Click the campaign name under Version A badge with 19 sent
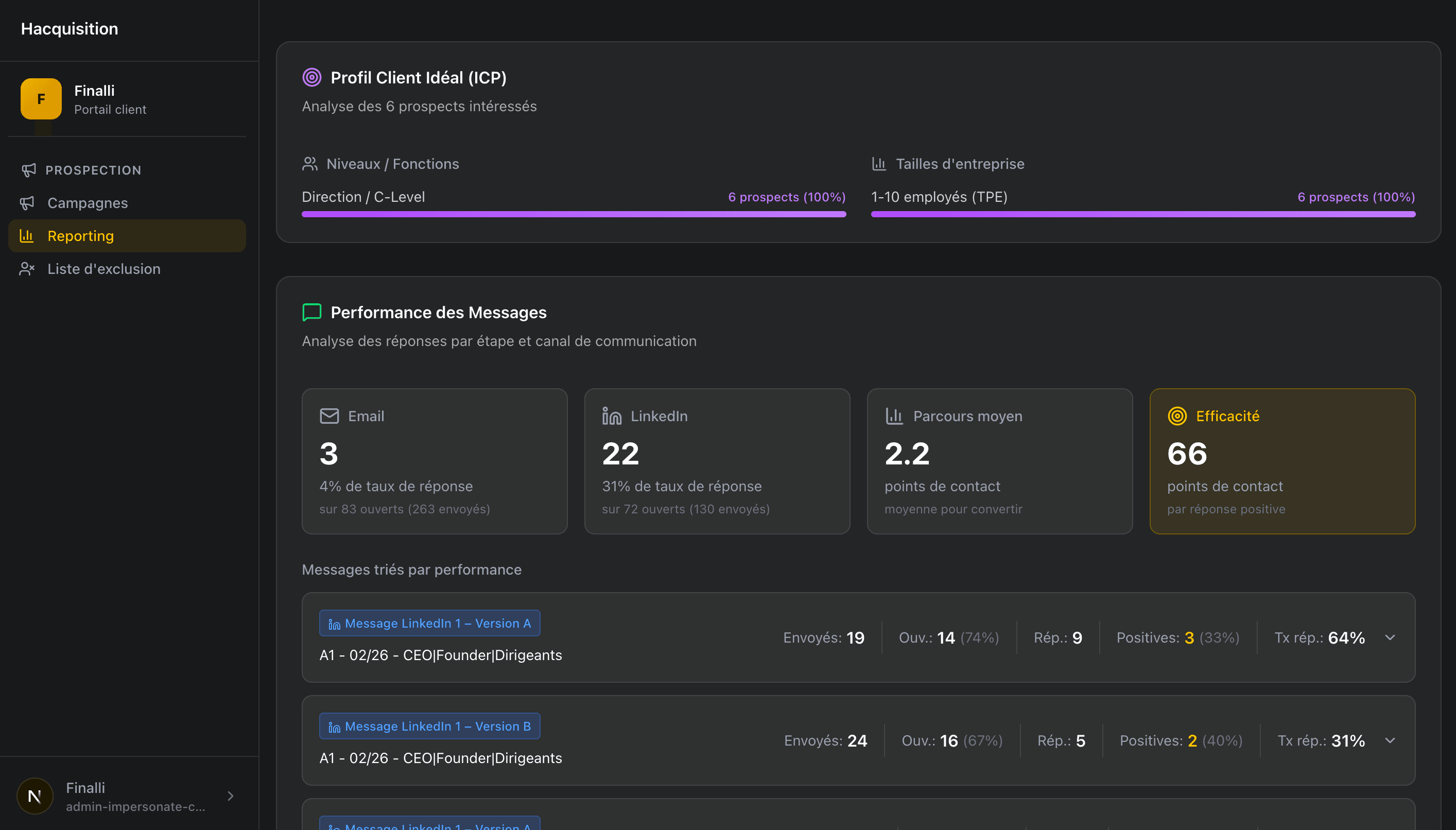The image size is (1456, 830). [x=441, y=655]
